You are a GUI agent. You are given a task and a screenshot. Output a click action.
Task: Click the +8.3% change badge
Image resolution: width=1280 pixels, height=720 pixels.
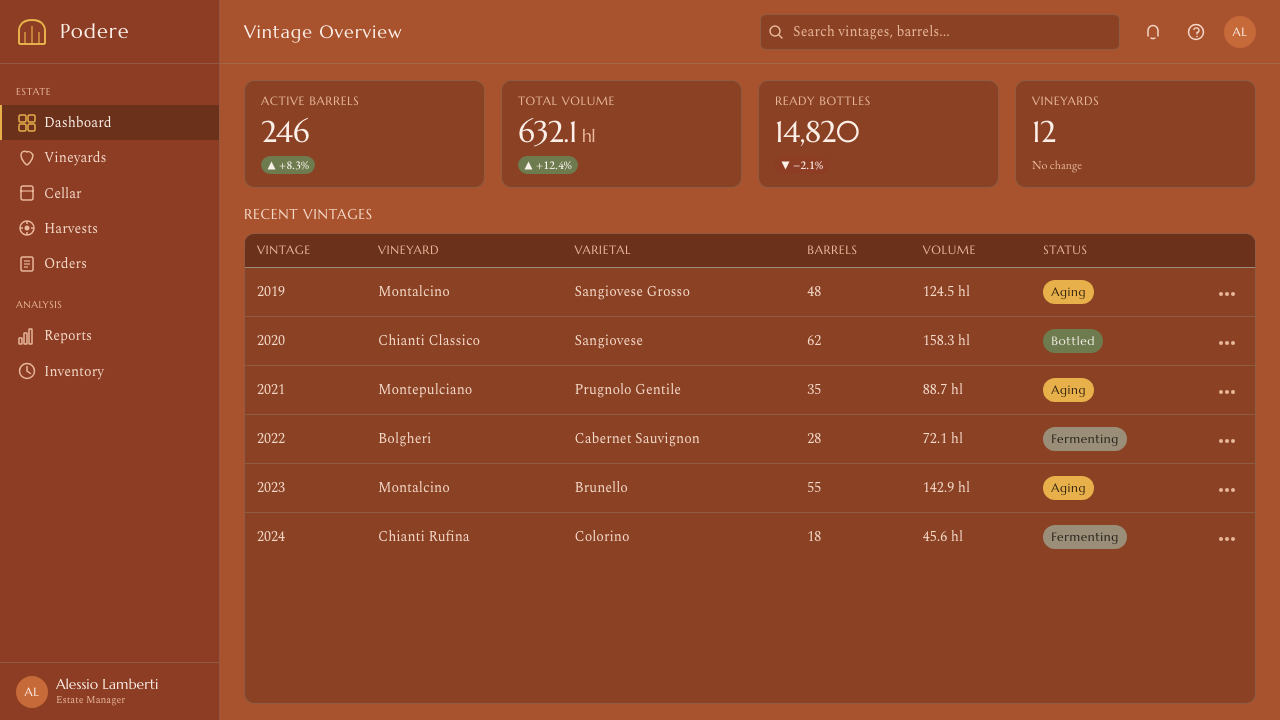tap(288, 165)
